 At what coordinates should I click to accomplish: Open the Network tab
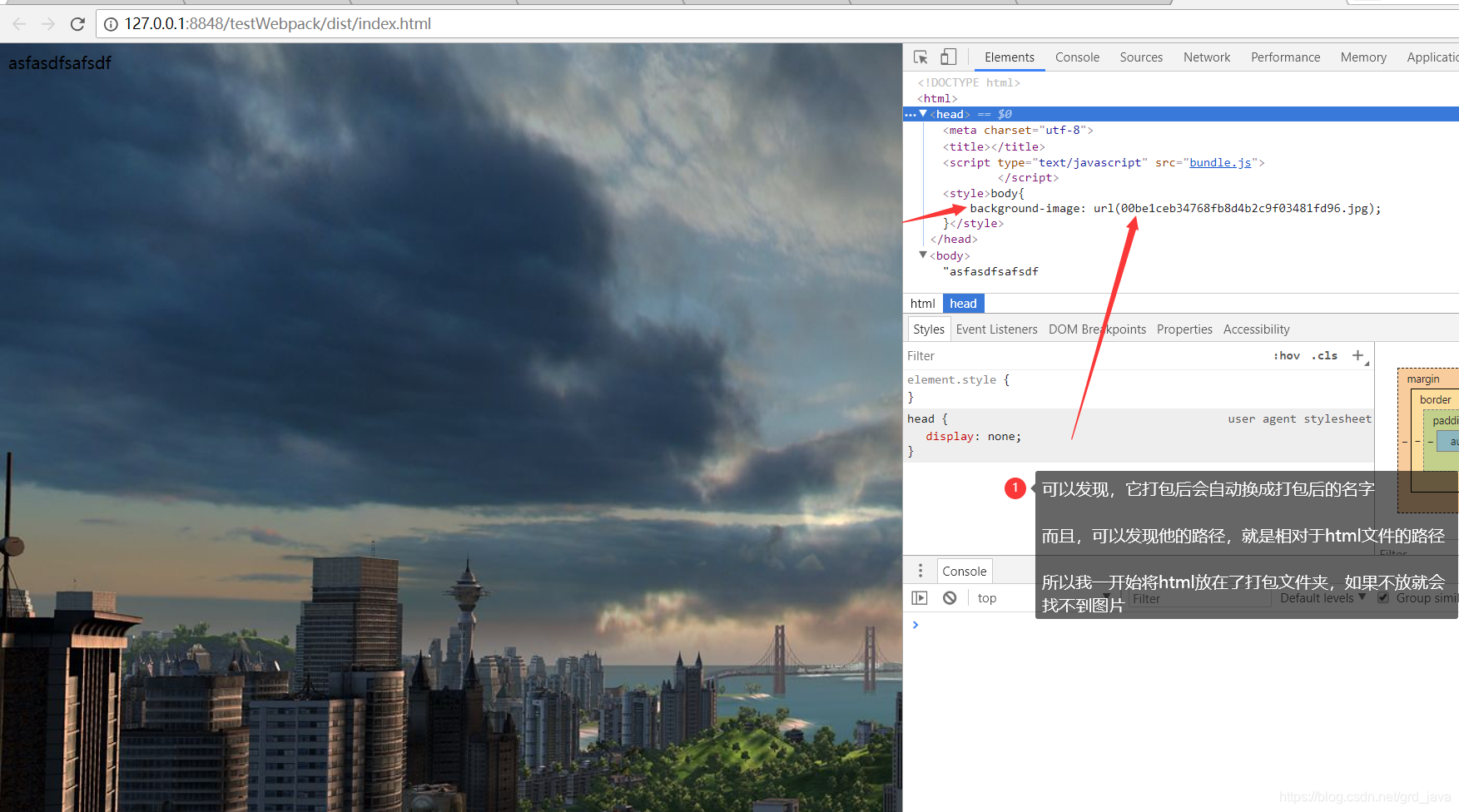(1207, 57)
